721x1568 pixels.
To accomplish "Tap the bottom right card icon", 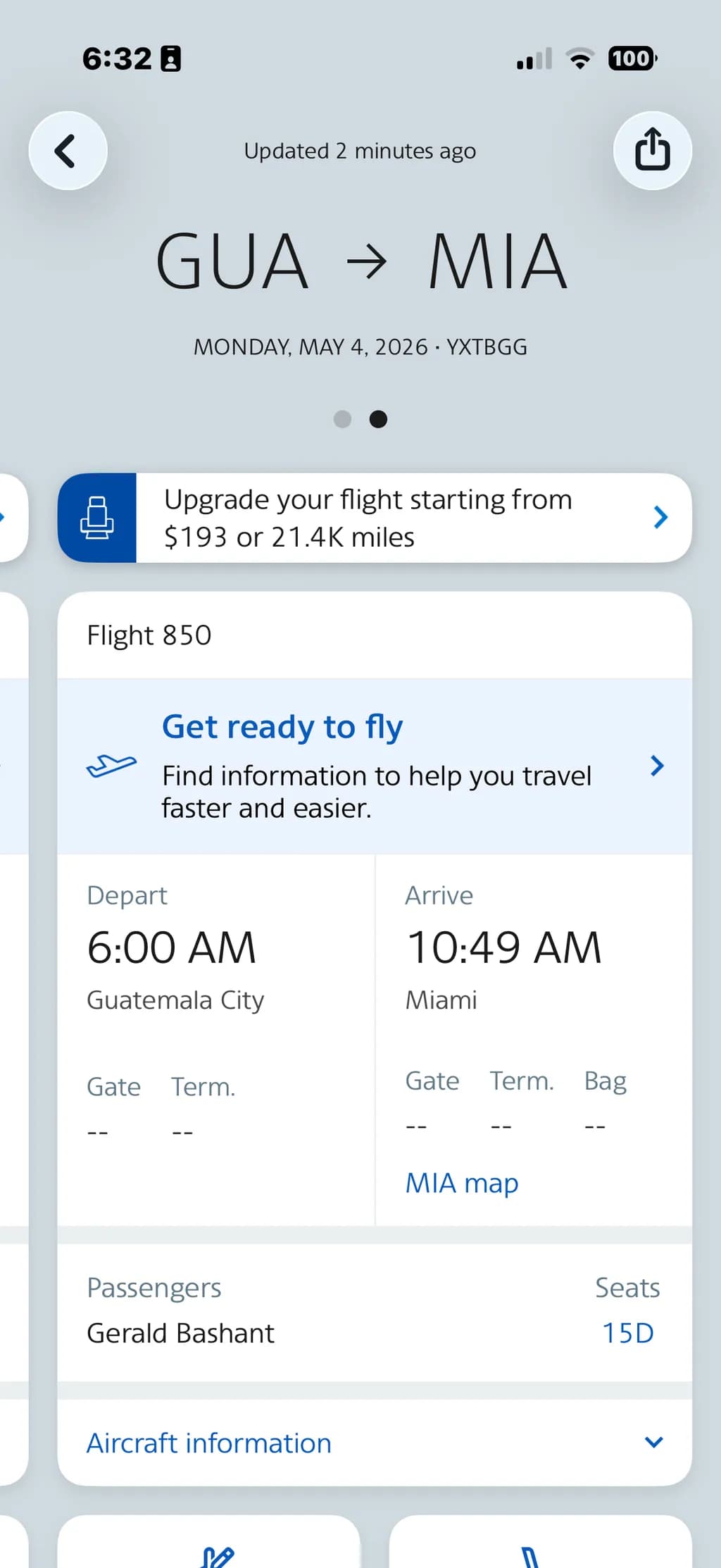I will 540,1541.
